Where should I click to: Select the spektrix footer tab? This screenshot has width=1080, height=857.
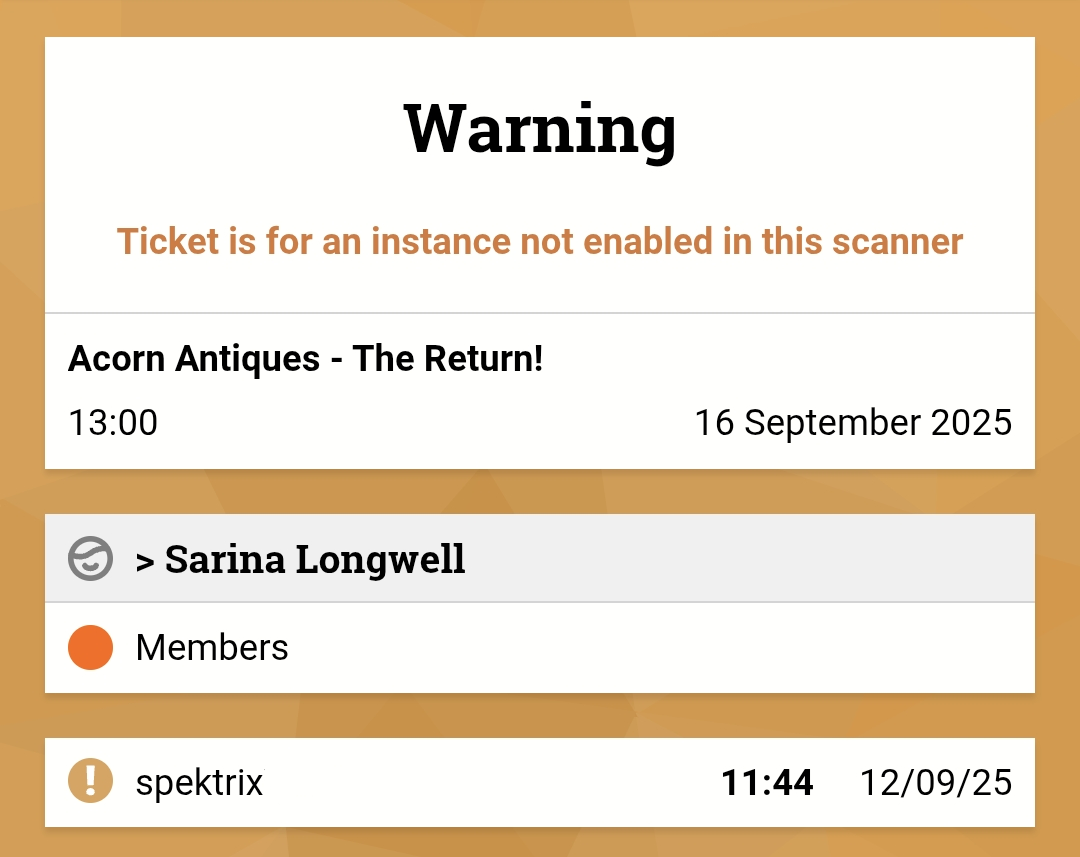tap(198, 782)
